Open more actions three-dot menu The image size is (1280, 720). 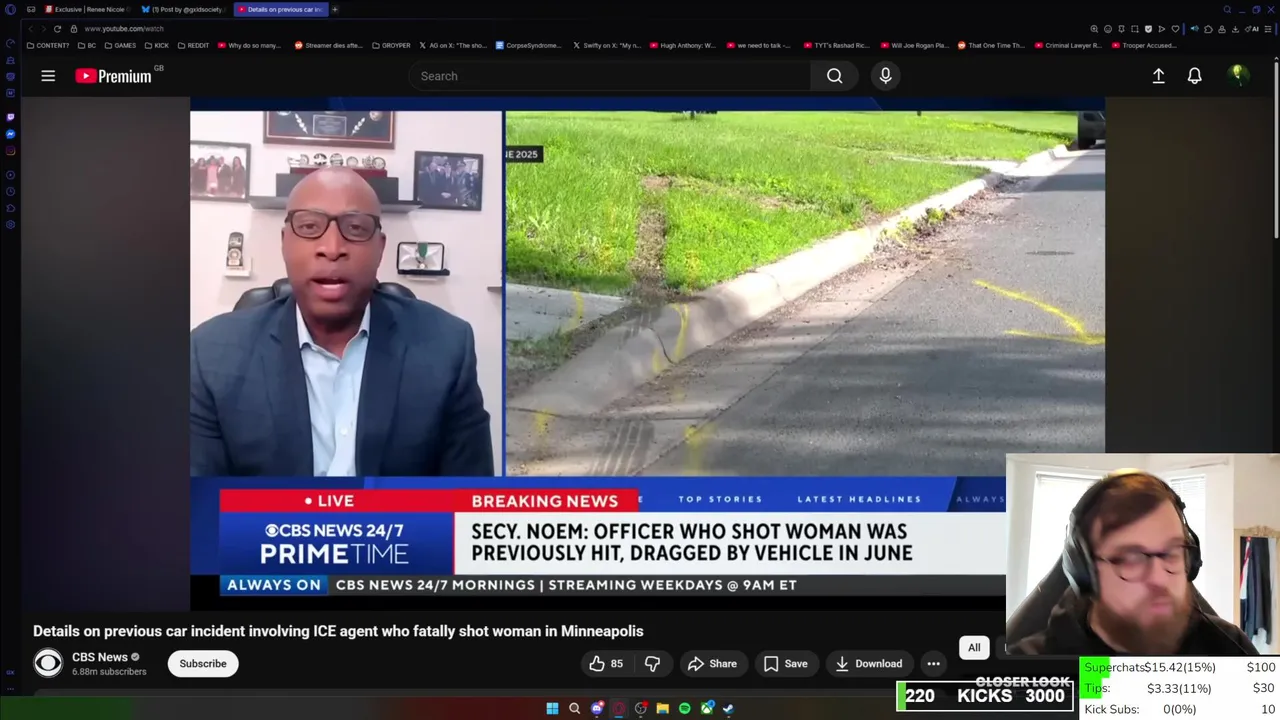click(933, 663)
